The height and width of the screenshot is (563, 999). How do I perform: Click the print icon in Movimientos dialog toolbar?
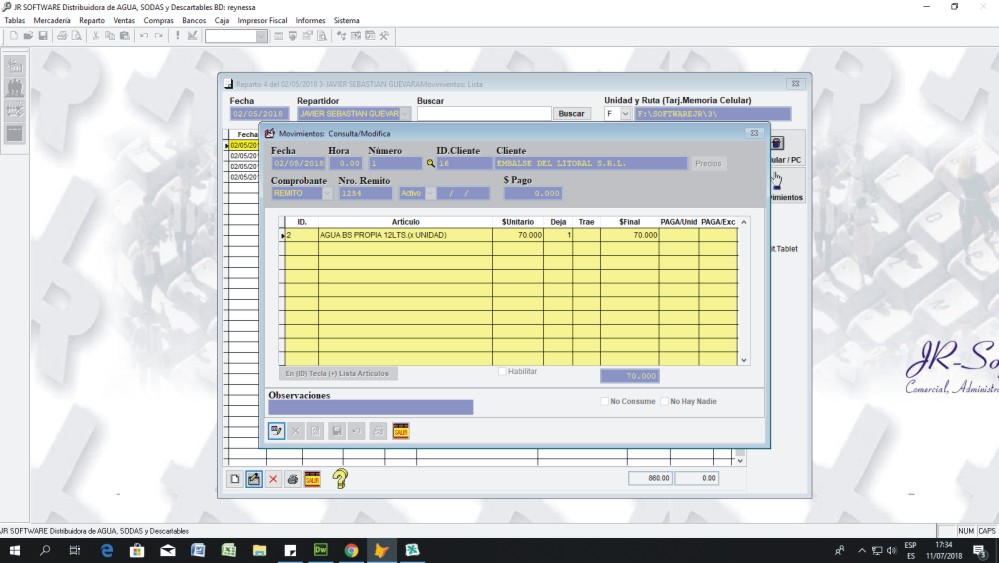[x=378, y=431]
